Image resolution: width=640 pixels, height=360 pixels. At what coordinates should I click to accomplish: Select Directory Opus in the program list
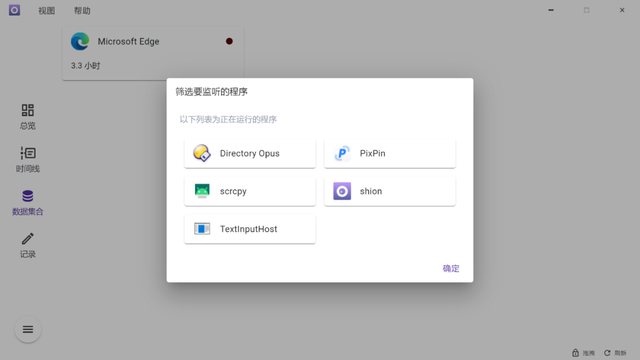pos(249,153)
